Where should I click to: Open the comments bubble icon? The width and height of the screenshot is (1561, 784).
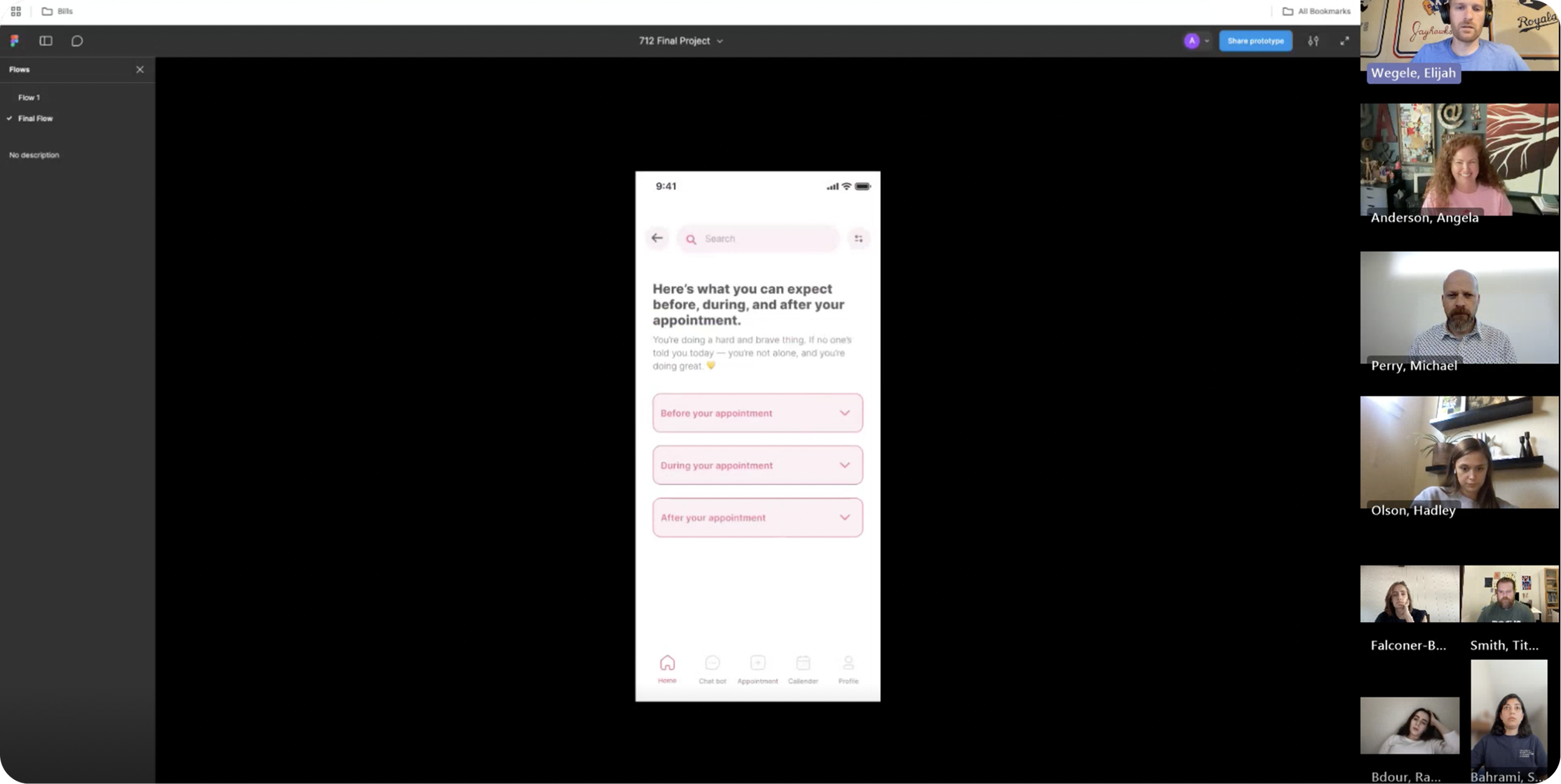coord(77,41)
